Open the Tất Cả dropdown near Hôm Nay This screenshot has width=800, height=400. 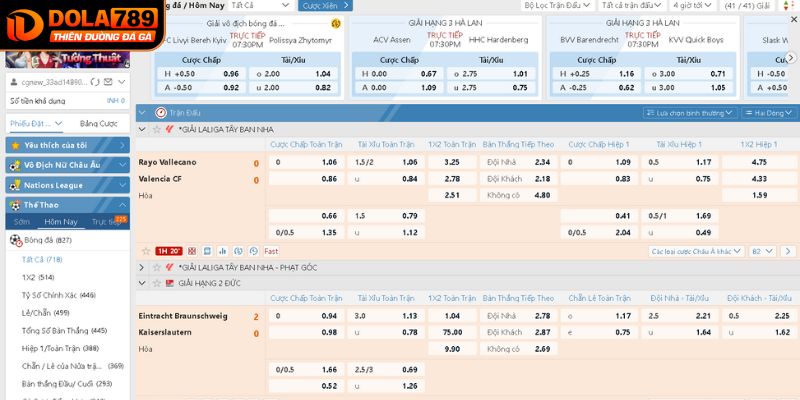click(260, 6)
